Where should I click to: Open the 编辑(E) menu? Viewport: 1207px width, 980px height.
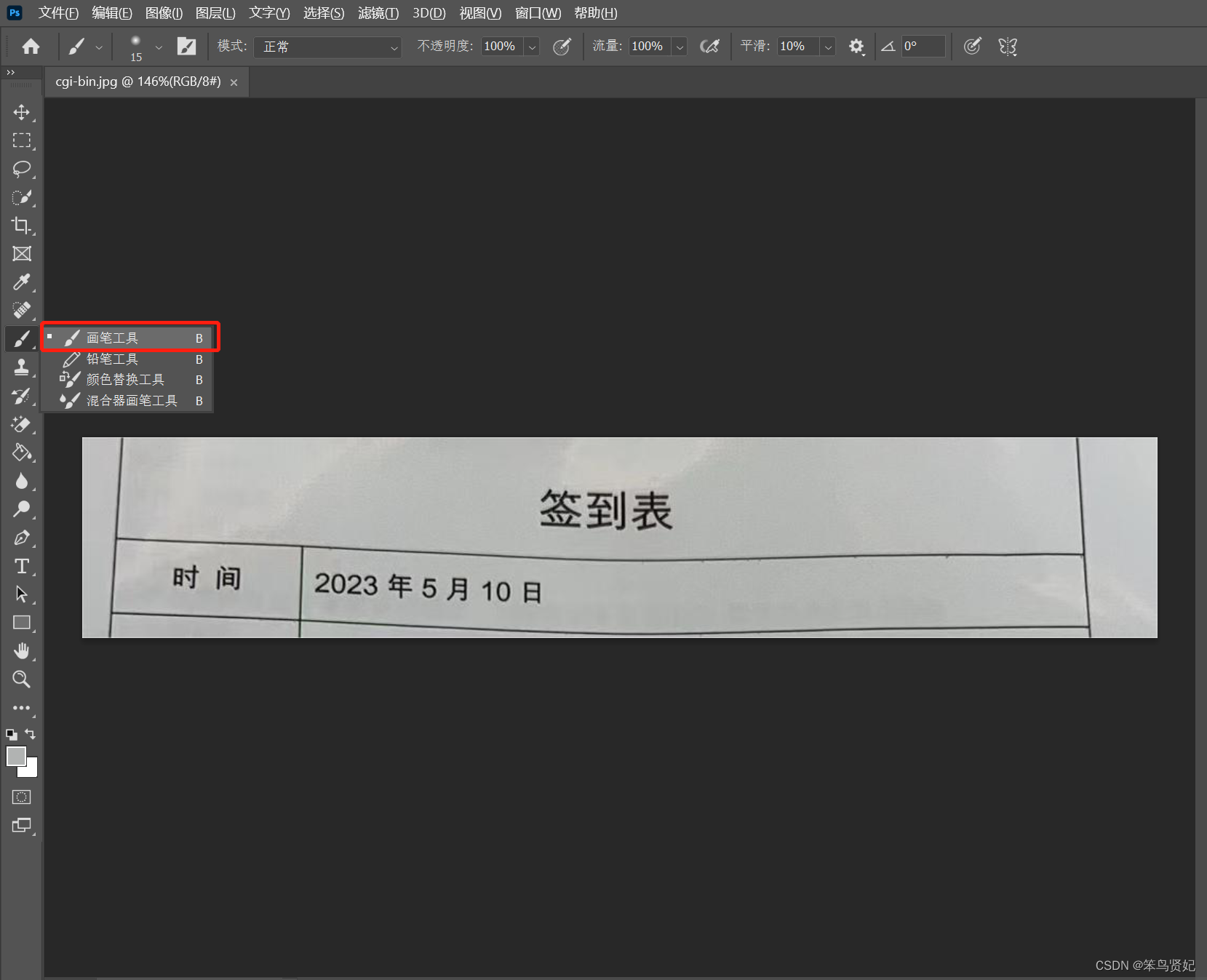coord(112,13)
